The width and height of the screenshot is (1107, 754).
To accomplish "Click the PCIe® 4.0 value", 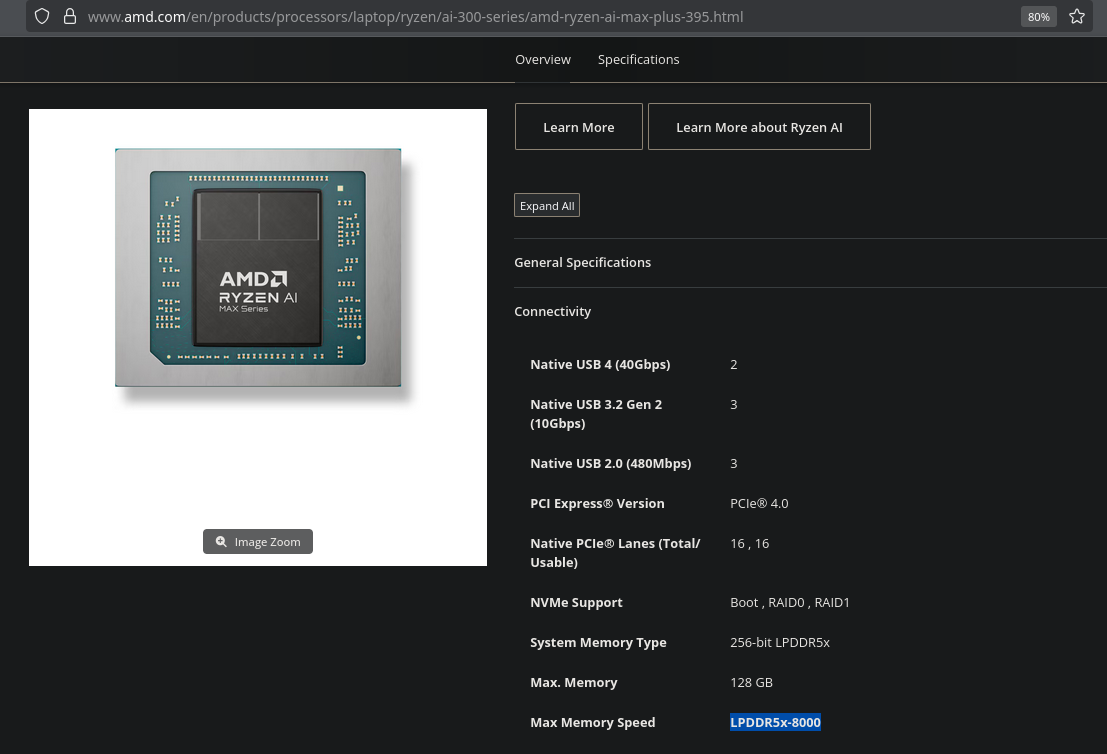I will click(759, 503).
